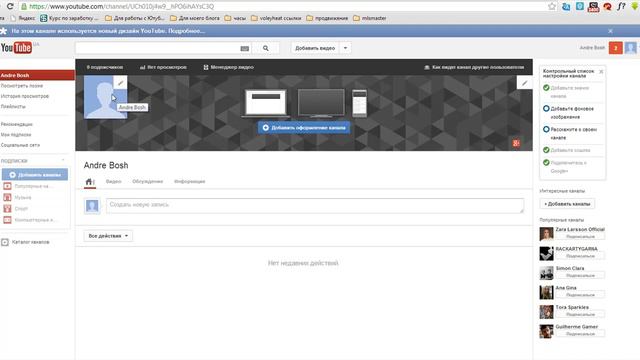Focus the YouTube search field

pyautogui.click(x=157, y=48)
